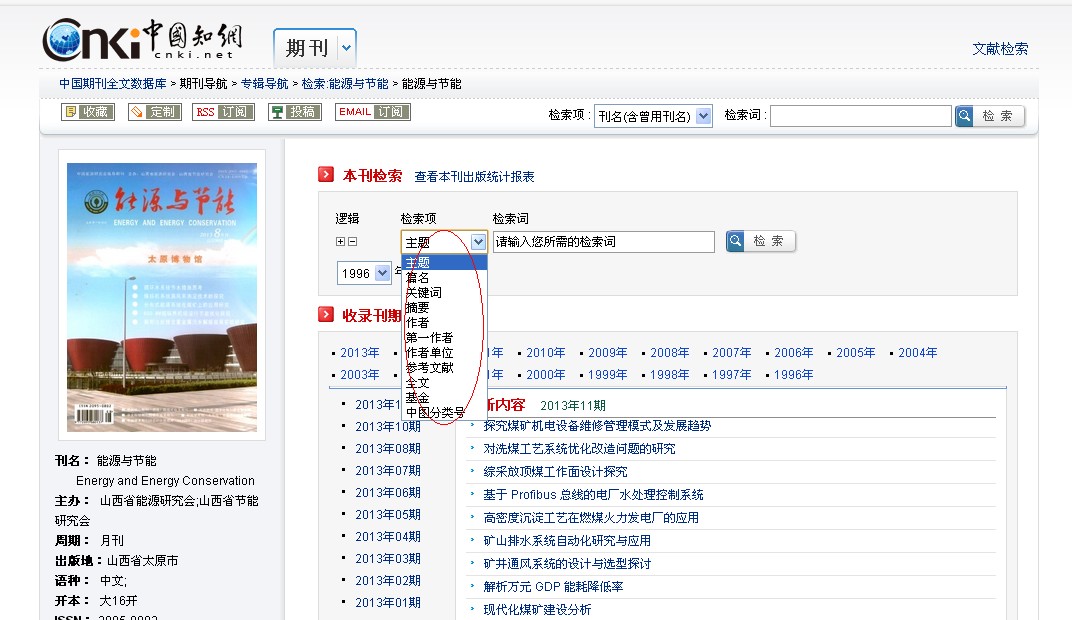This screenshot has width=1072, height=620.
Task: Click the CNKI logo
Action: click(x=142, y=40)
